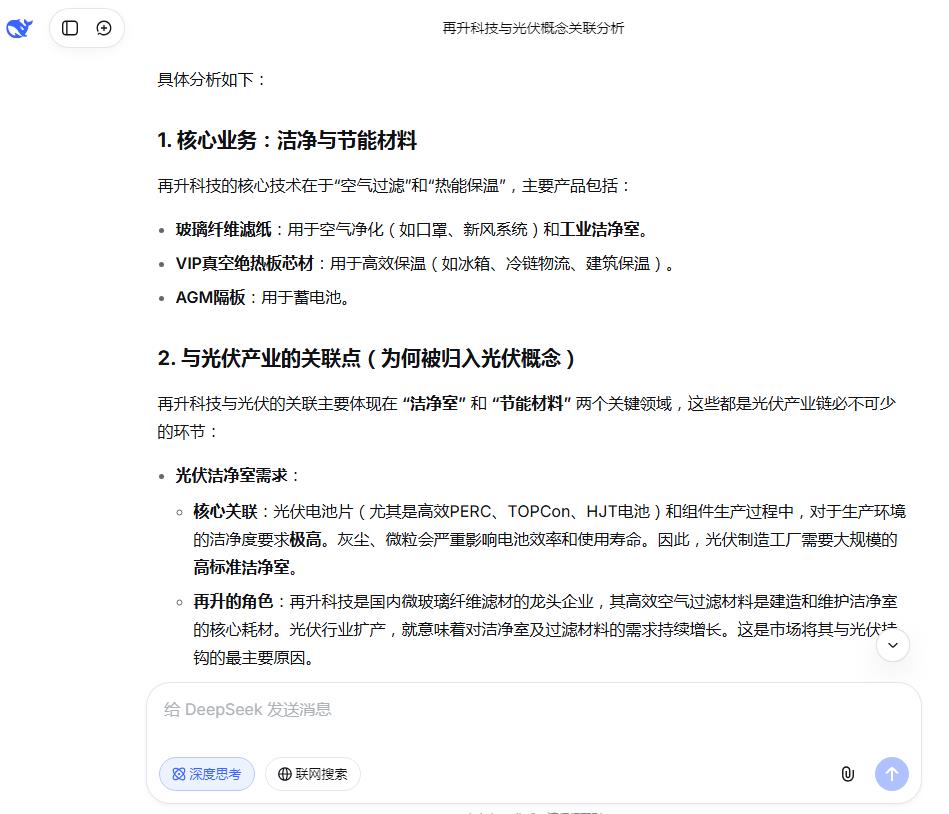Click the scroll-to-bottom chevron button
949x814 pixels.
(893, 645)
